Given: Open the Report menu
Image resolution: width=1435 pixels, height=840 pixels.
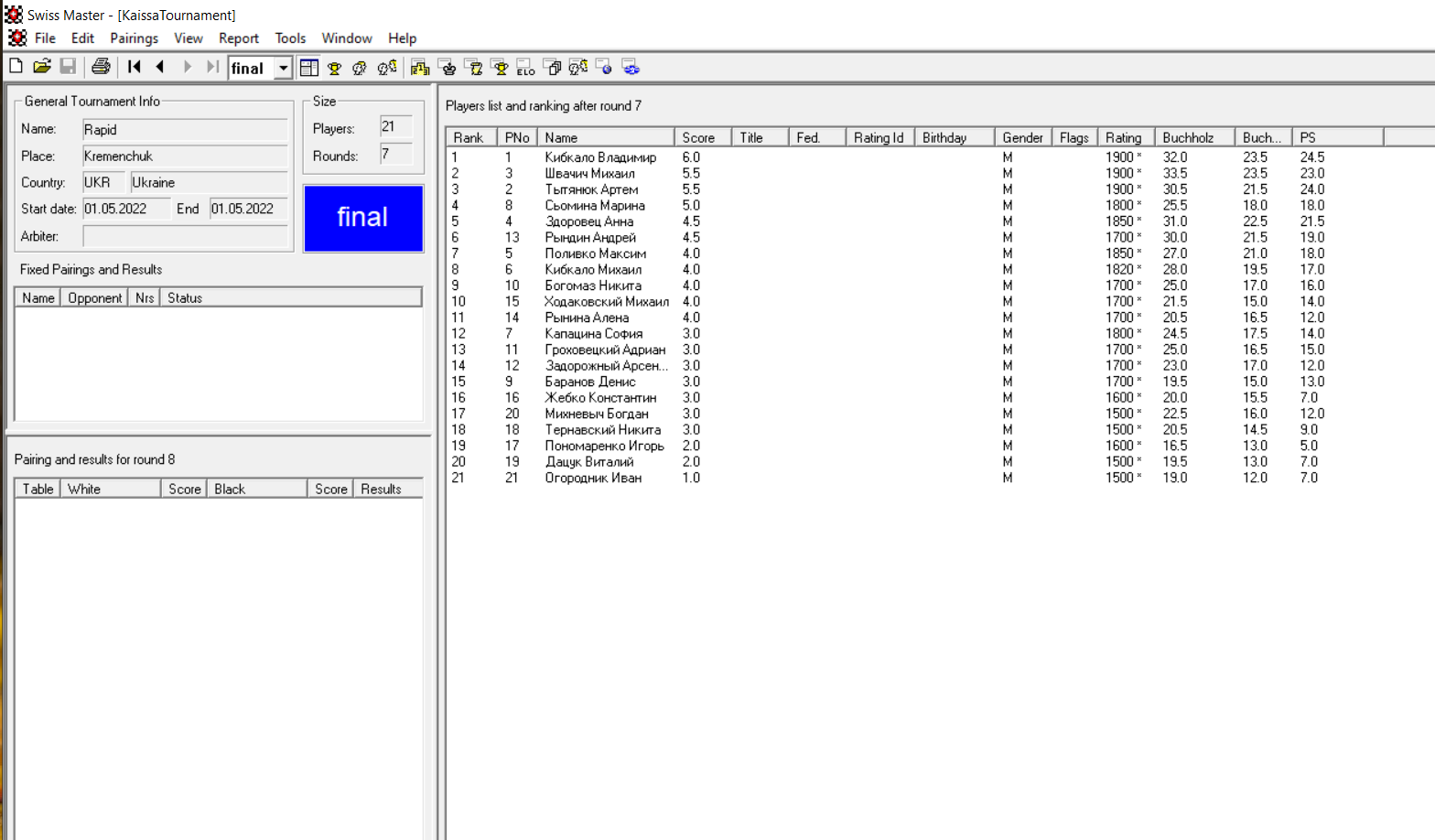Looking at the screenshot, I should click(238, 38).
